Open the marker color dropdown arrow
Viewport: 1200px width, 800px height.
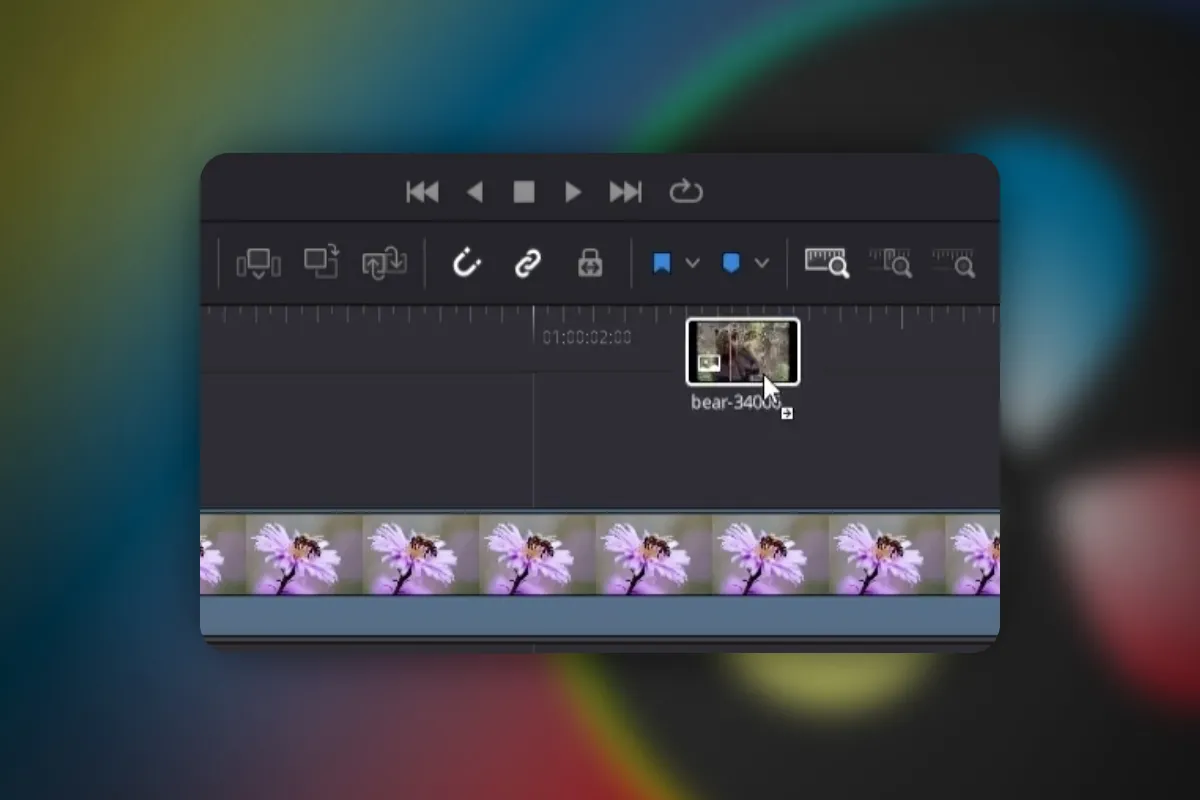(x=762, y=264)
